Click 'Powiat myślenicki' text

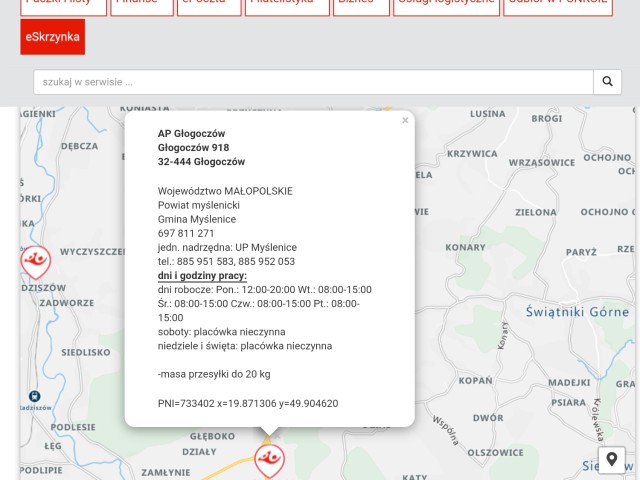(x=198, y=205)
